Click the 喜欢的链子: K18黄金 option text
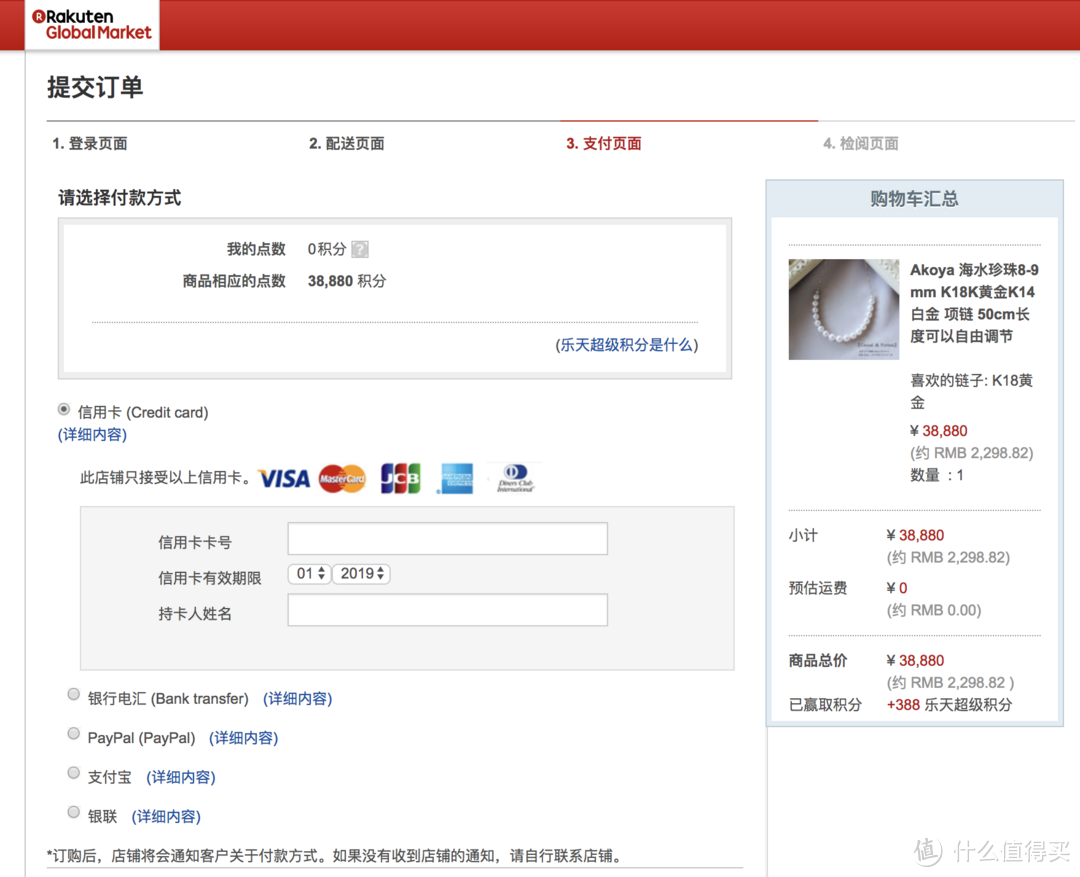Viewport: 1080px width, 877px height. [x=971, y=391]
